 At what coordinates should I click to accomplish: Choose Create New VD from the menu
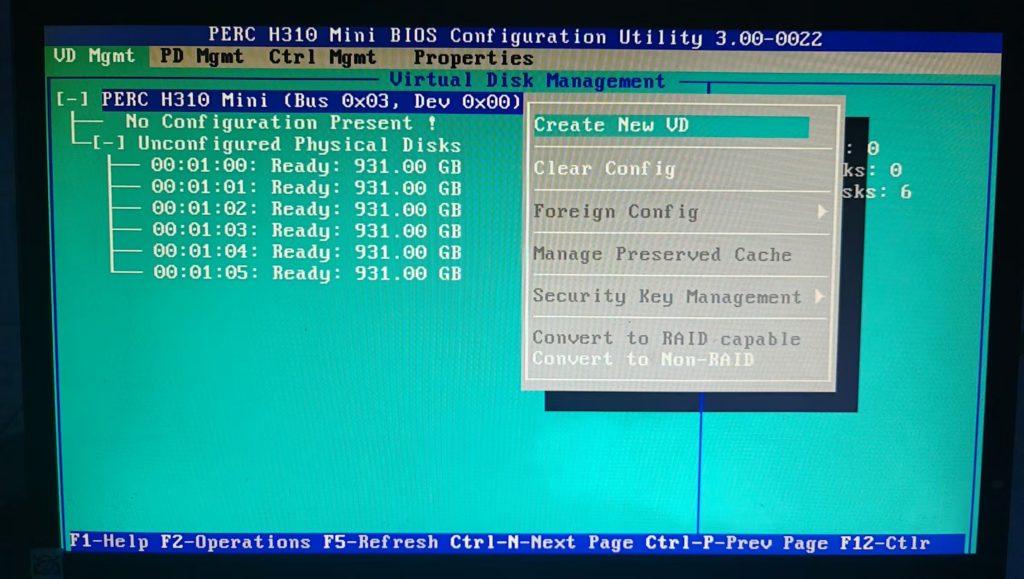click(x=671, y=126)
